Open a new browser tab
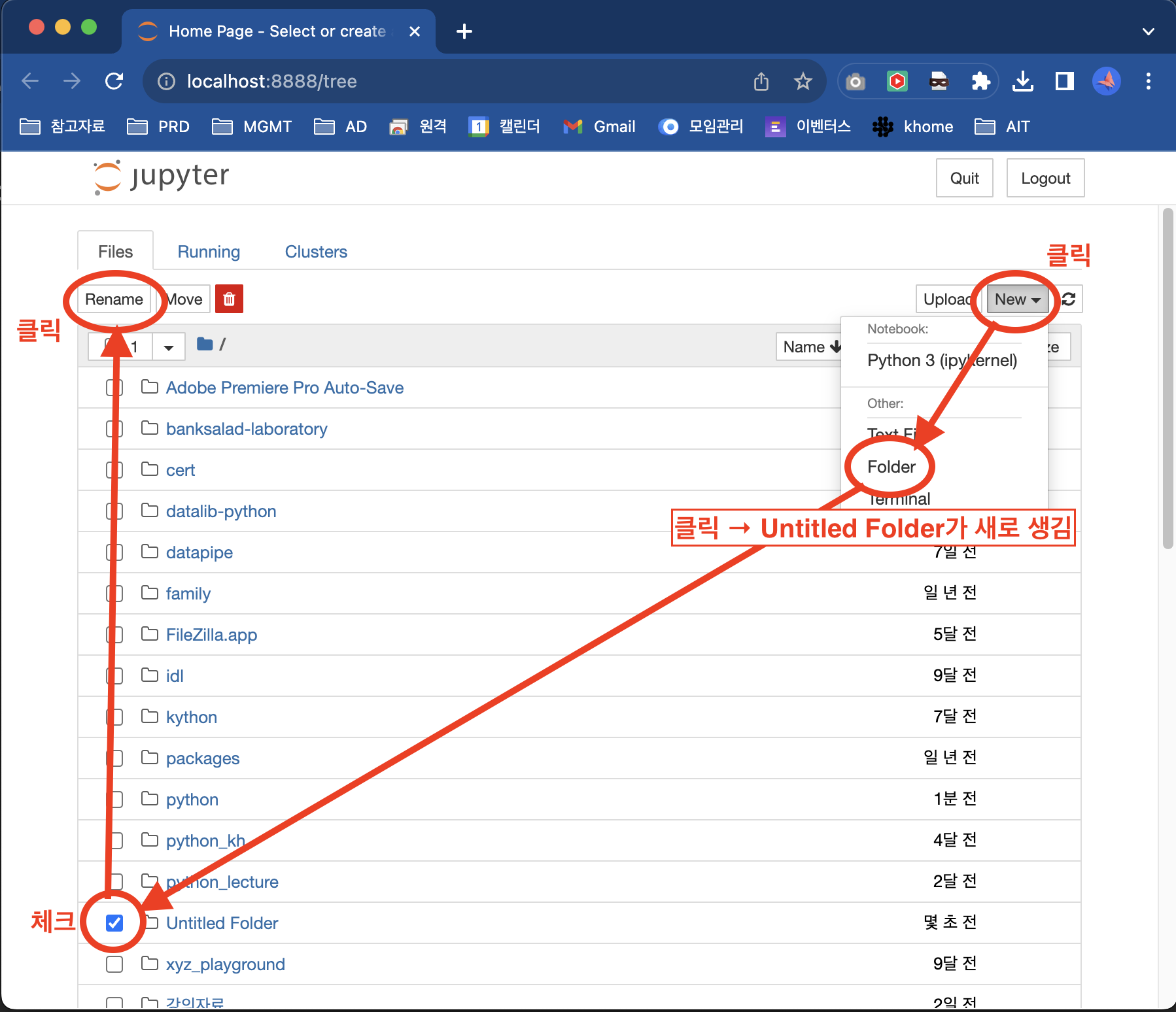 [x=464, y=31]
